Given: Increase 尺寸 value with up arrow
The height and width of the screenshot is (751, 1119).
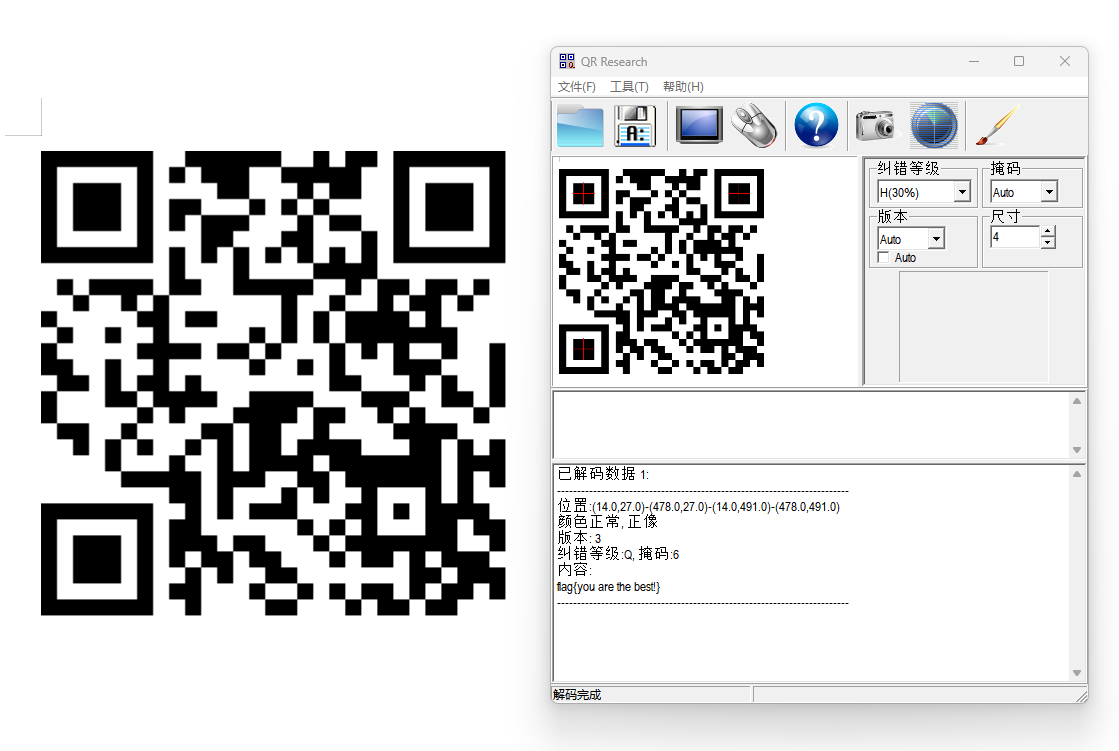Looking at the screenshot, I should pyautogui.click(x=1048, y=231).
